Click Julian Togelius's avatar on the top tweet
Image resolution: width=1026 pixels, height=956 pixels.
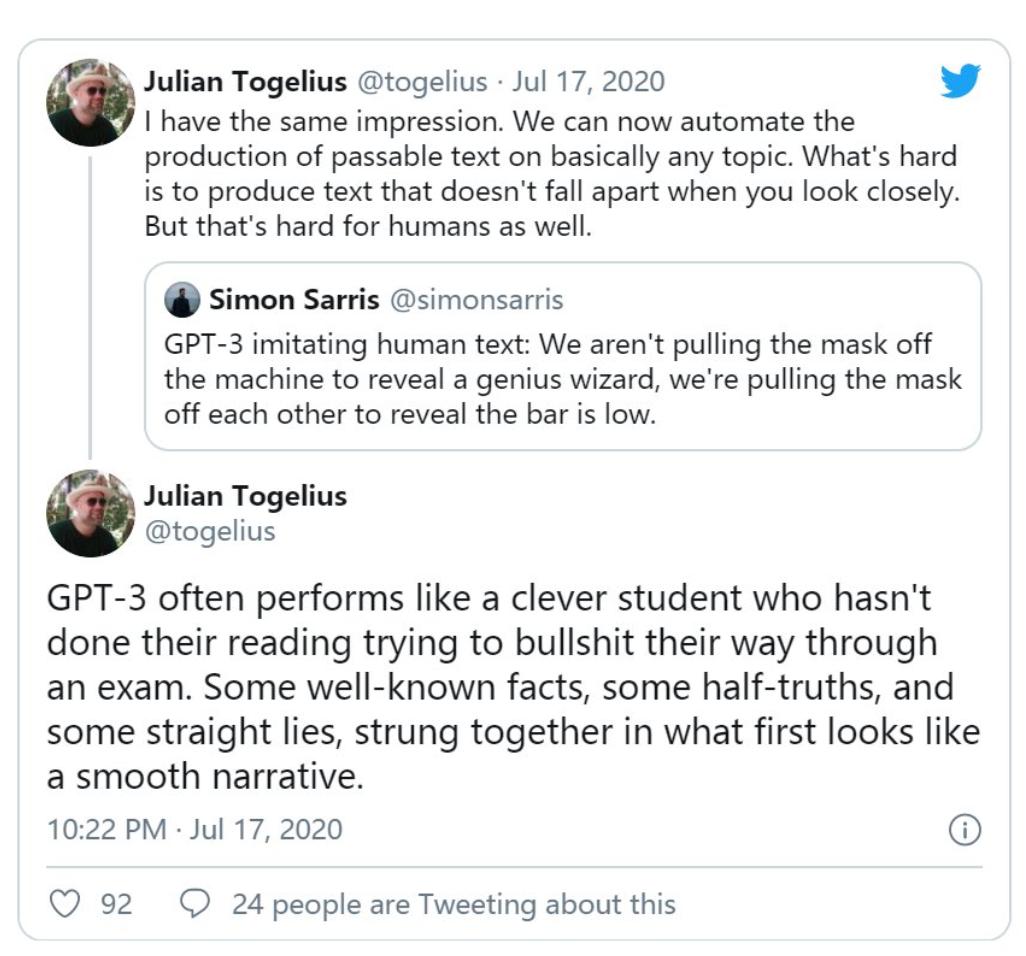point(91,102)
